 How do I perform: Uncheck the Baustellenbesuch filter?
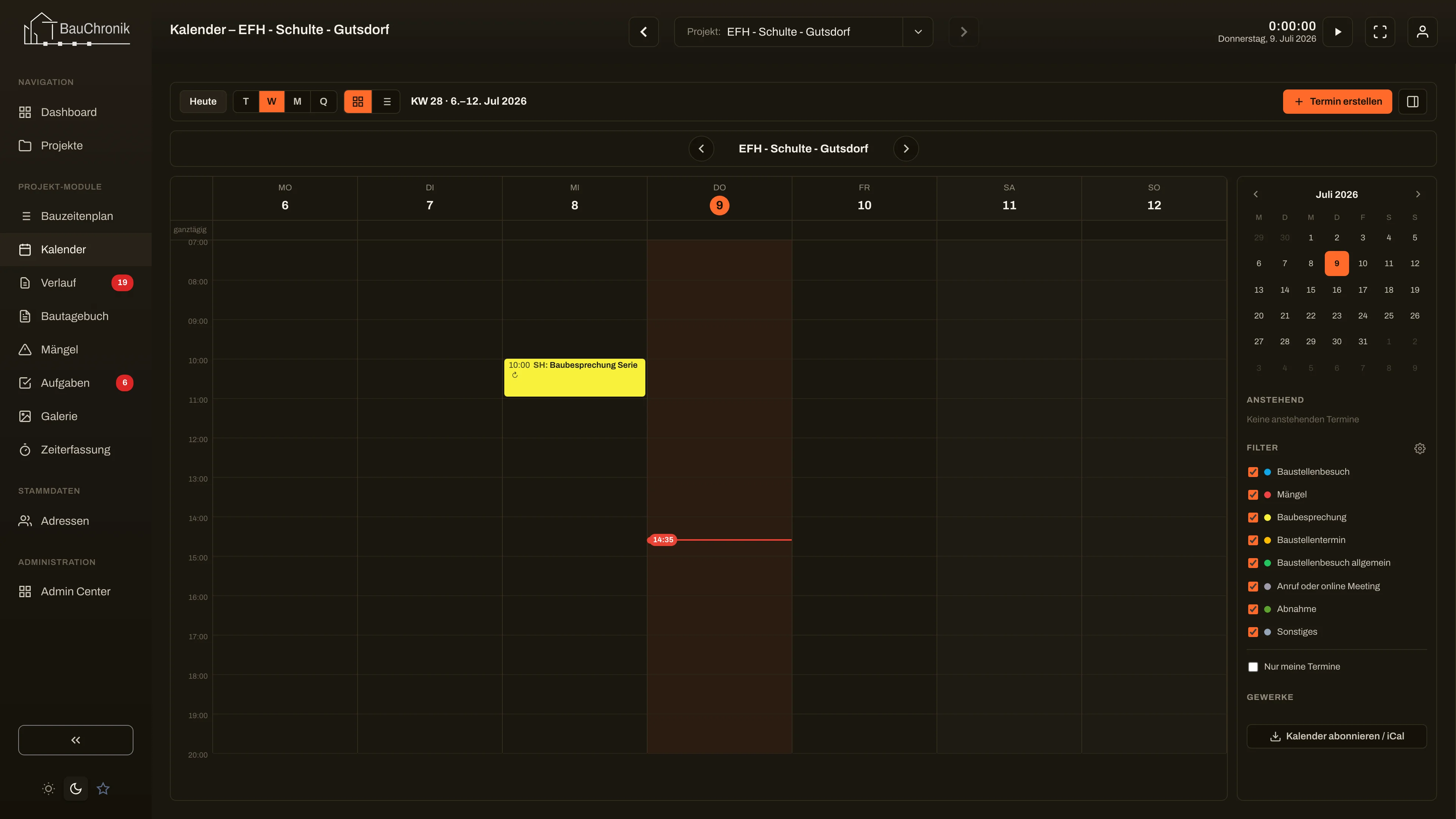tap(1253, 472)
